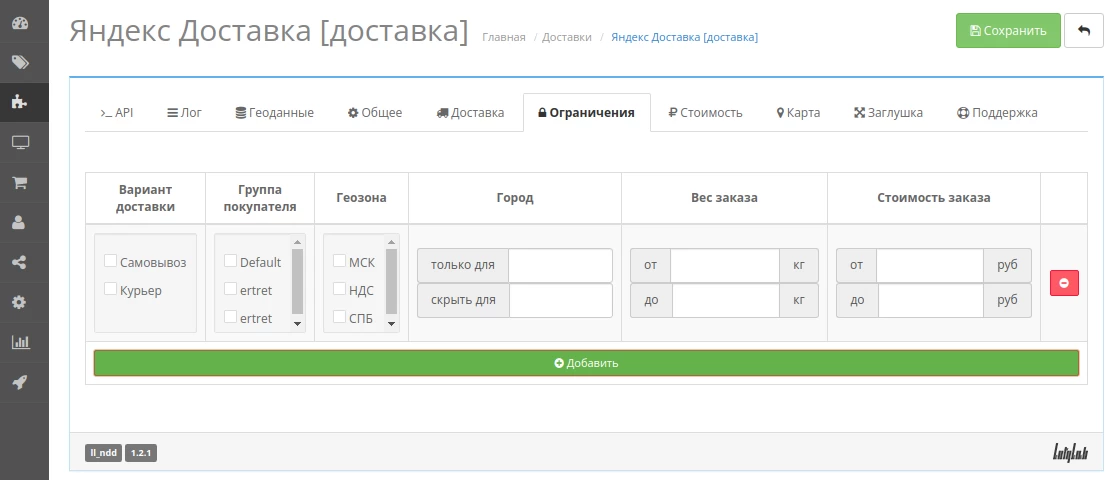
Task: Focus the Стоимость заказа до input
Action: tap(931, 301)
